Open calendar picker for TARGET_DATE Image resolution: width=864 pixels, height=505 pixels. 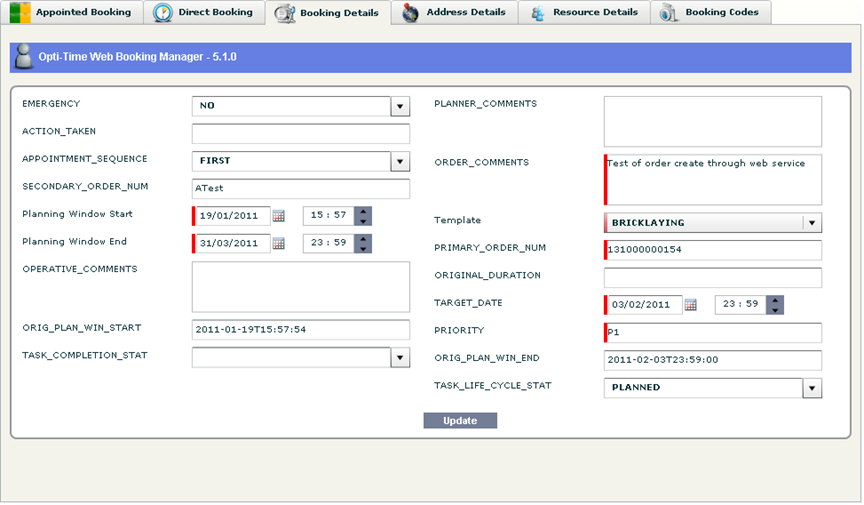(x=690, y=305)
